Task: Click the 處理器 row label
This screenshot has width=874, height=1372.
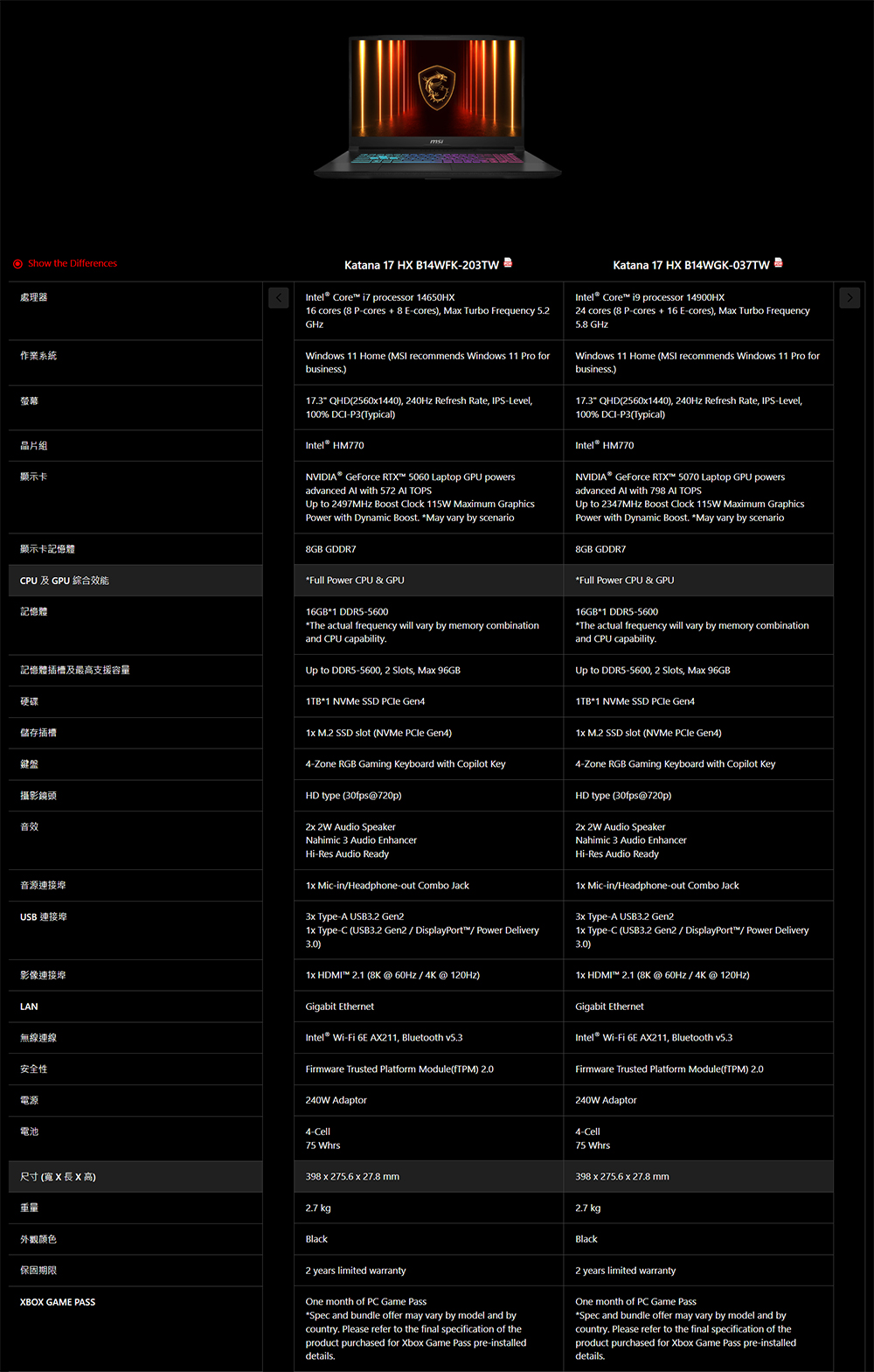Action: coord(34,297)
